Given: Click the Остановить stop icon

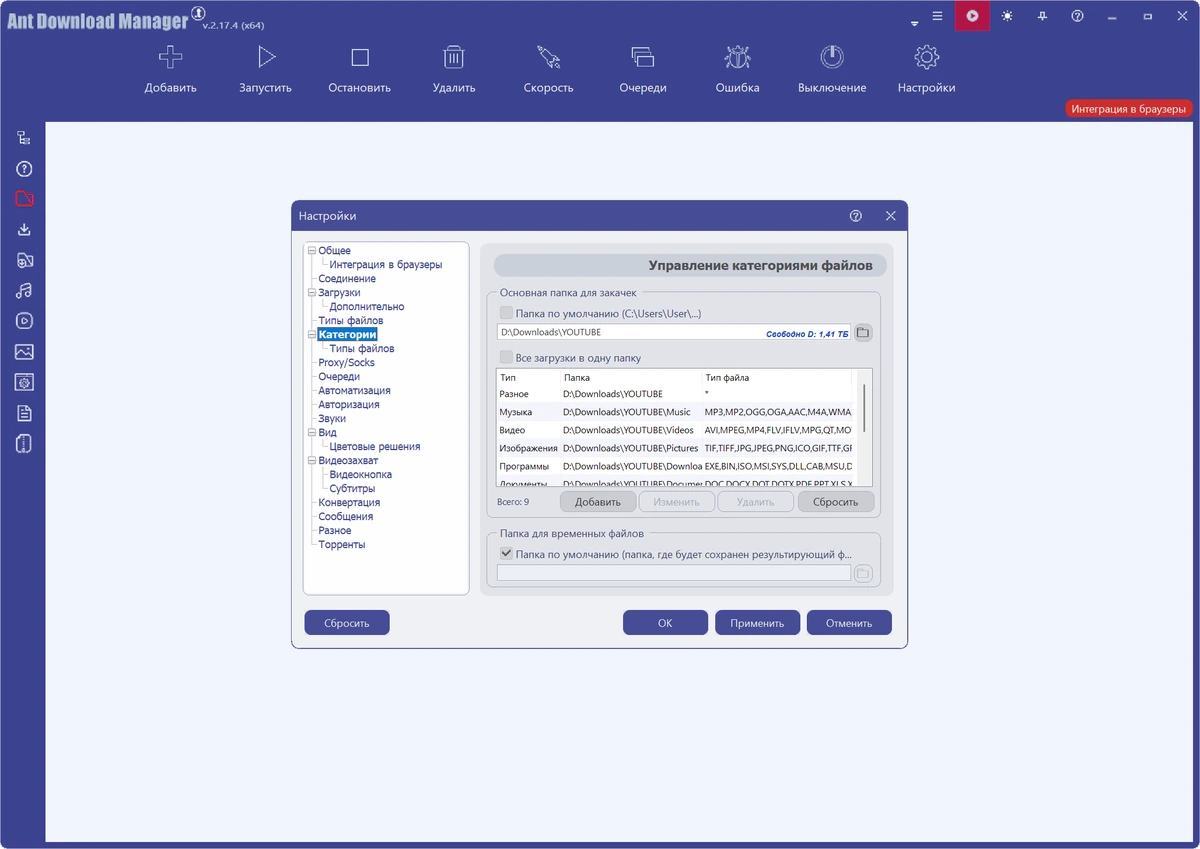Looking at the screenshot, I should coord(360,57).
